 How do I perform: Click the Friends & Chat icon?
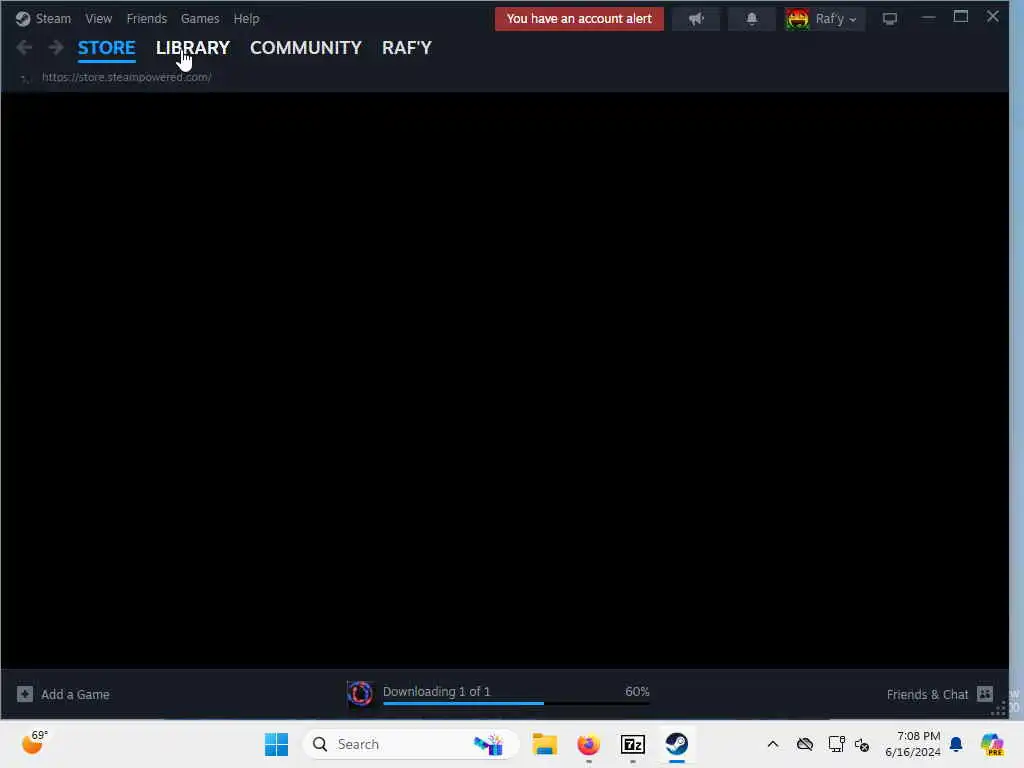click(x=985, y=694)
